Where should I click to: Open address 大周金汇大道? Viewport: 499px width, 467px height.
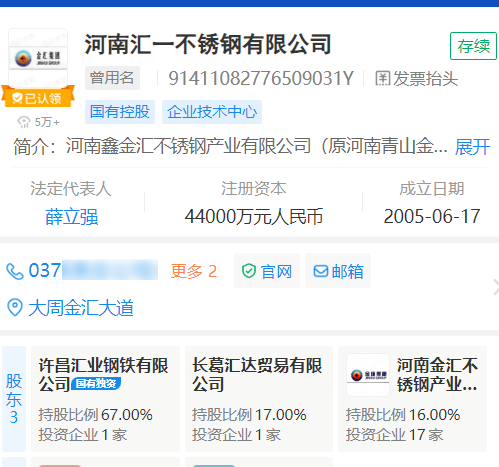81,307
